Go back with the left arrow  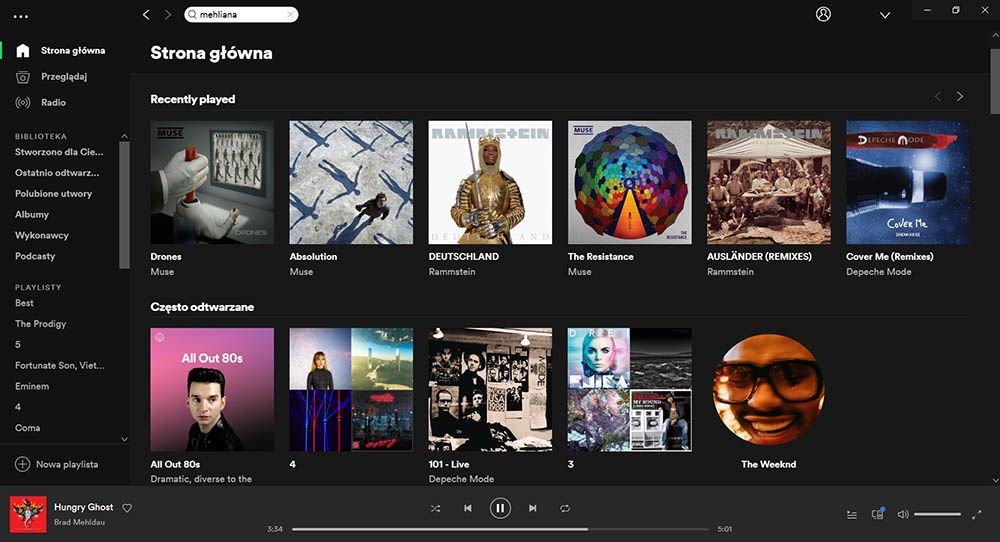(x=146, y=14)
